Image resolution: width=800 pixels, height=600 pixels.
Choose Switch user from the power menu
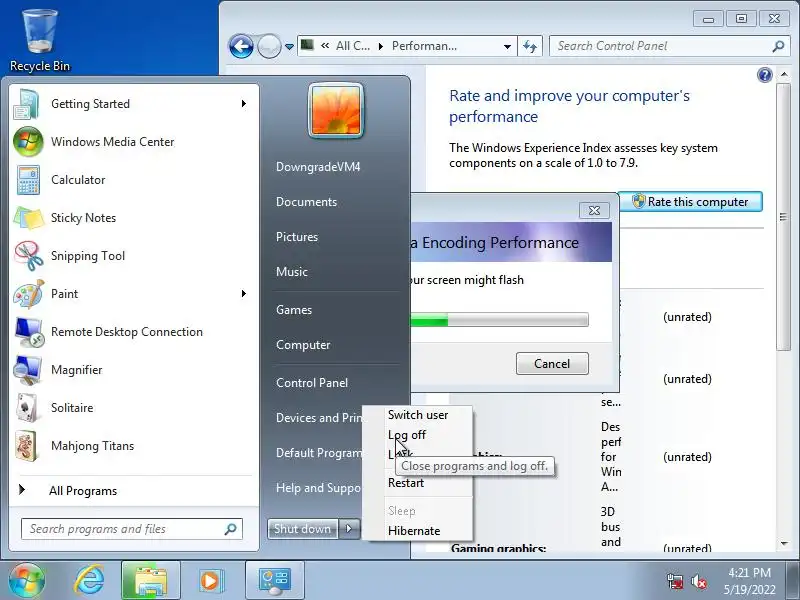pyautogui.click(x=418, y=415)
